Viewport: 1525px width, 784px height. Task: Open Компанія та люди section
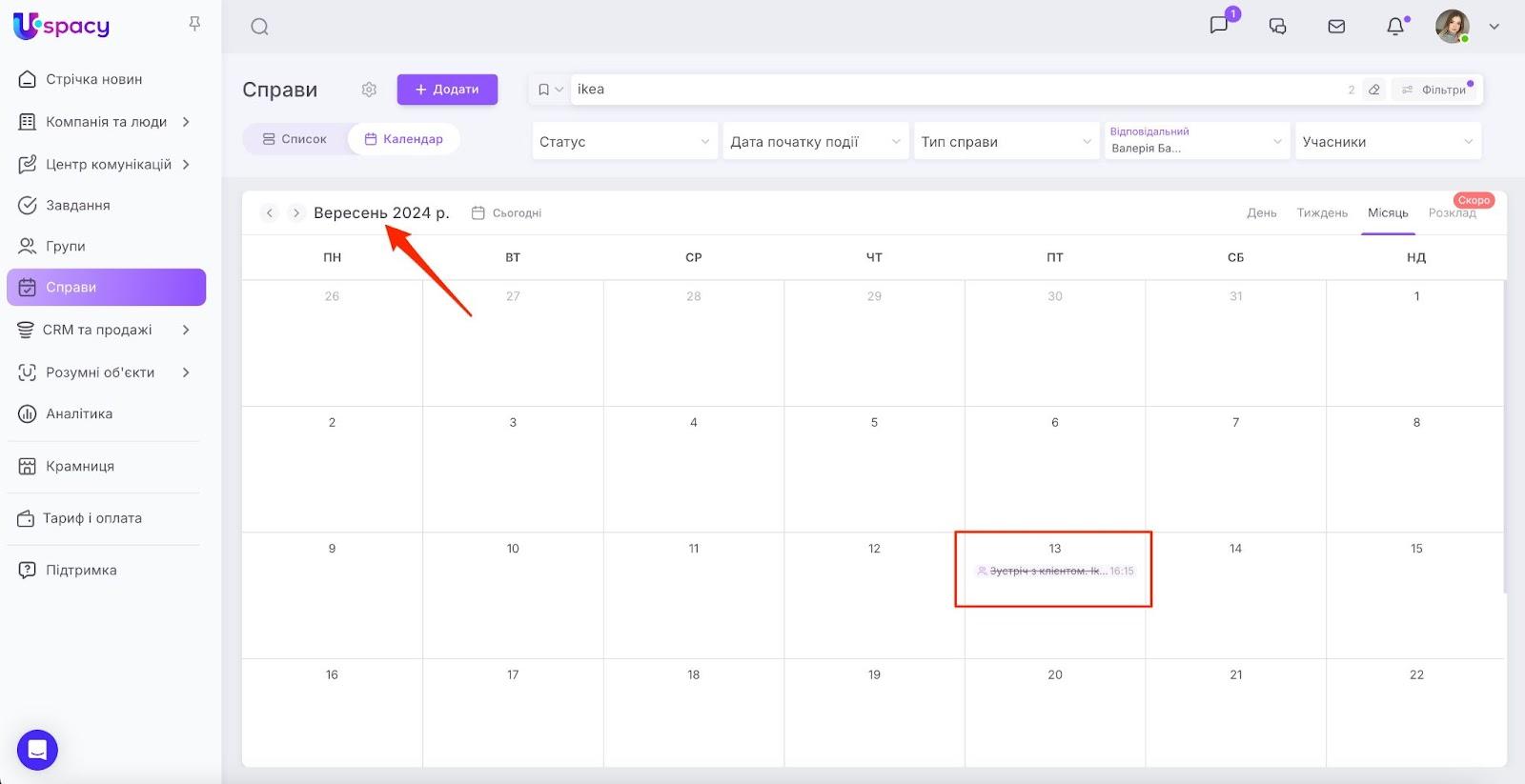[x=106, y=122]
